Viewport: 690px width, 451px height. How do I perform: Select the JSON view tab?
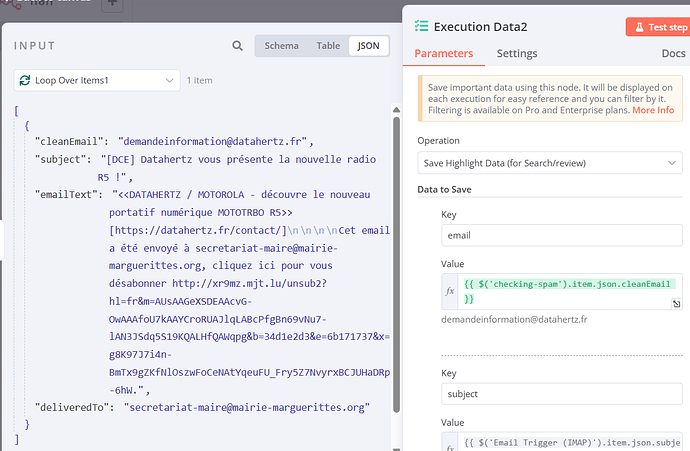coord(368,46)
